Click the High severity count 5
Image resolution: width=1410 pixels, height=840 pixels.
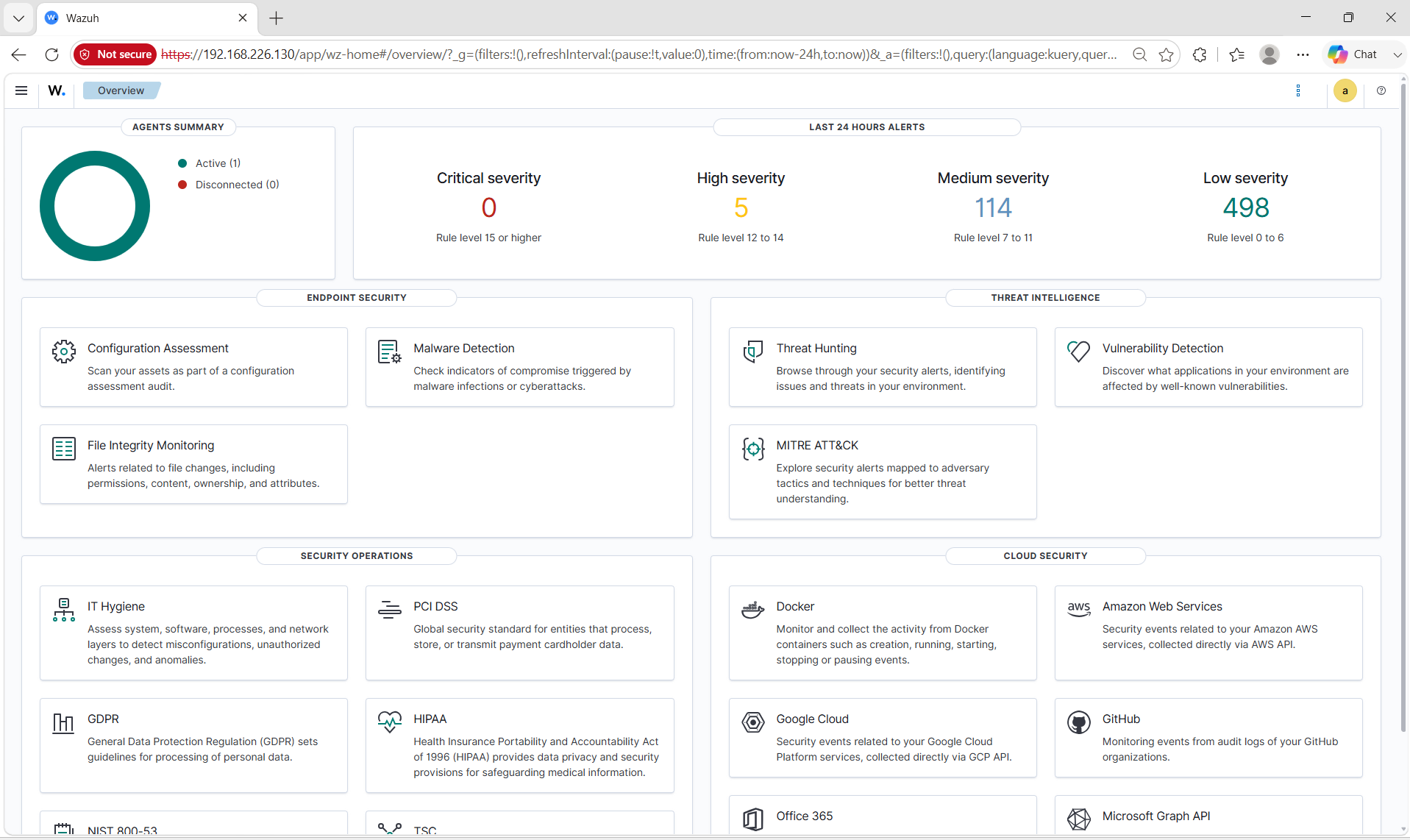(741, 208)
